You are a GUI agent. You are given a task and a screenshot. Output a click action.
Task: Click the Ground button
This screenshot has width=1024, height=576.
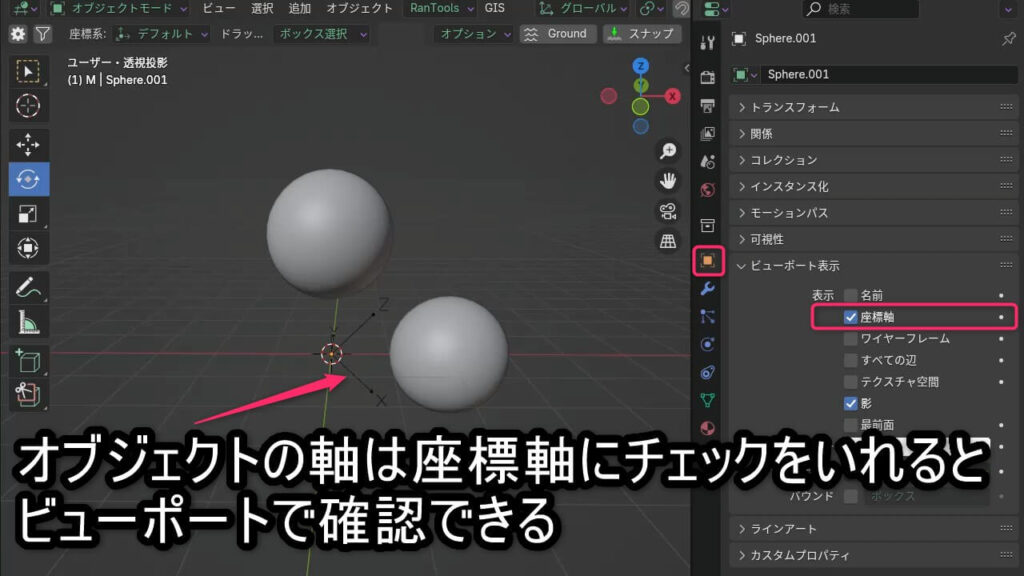pos(558,33)
